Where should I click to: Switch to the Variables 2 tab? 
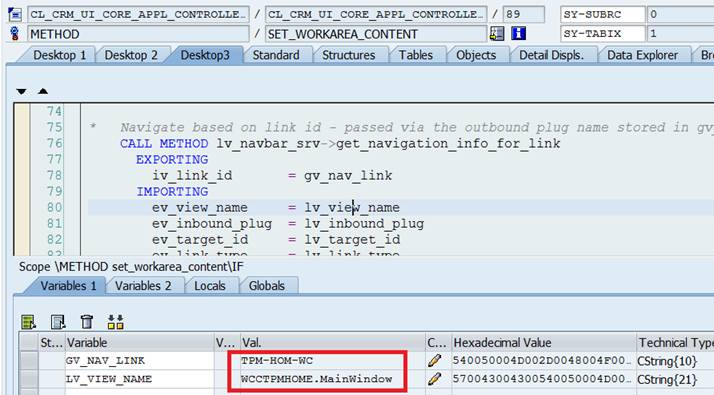coord(143,286)
